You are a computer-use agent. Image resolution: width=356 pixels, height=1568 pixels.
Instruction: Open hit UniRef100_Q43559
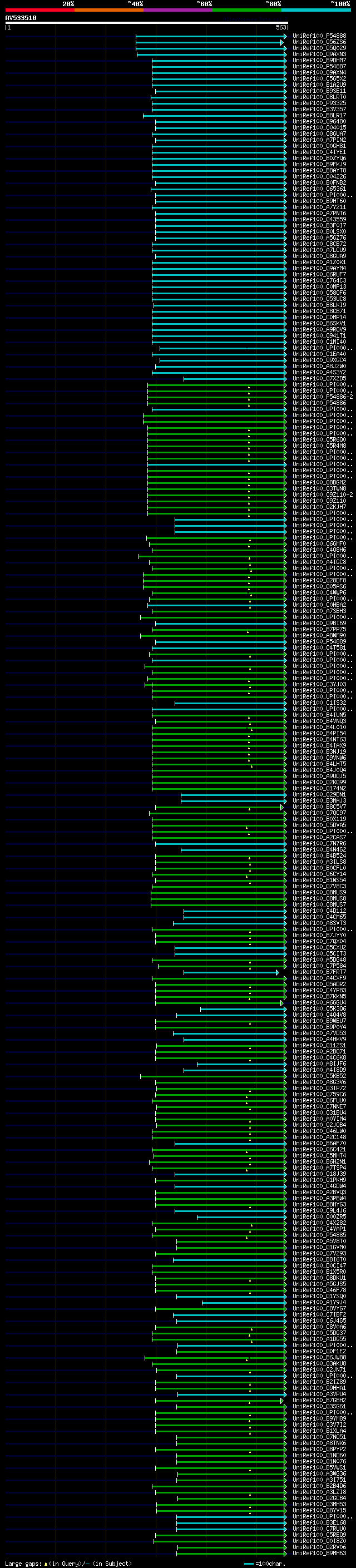[x=319, y=219]
